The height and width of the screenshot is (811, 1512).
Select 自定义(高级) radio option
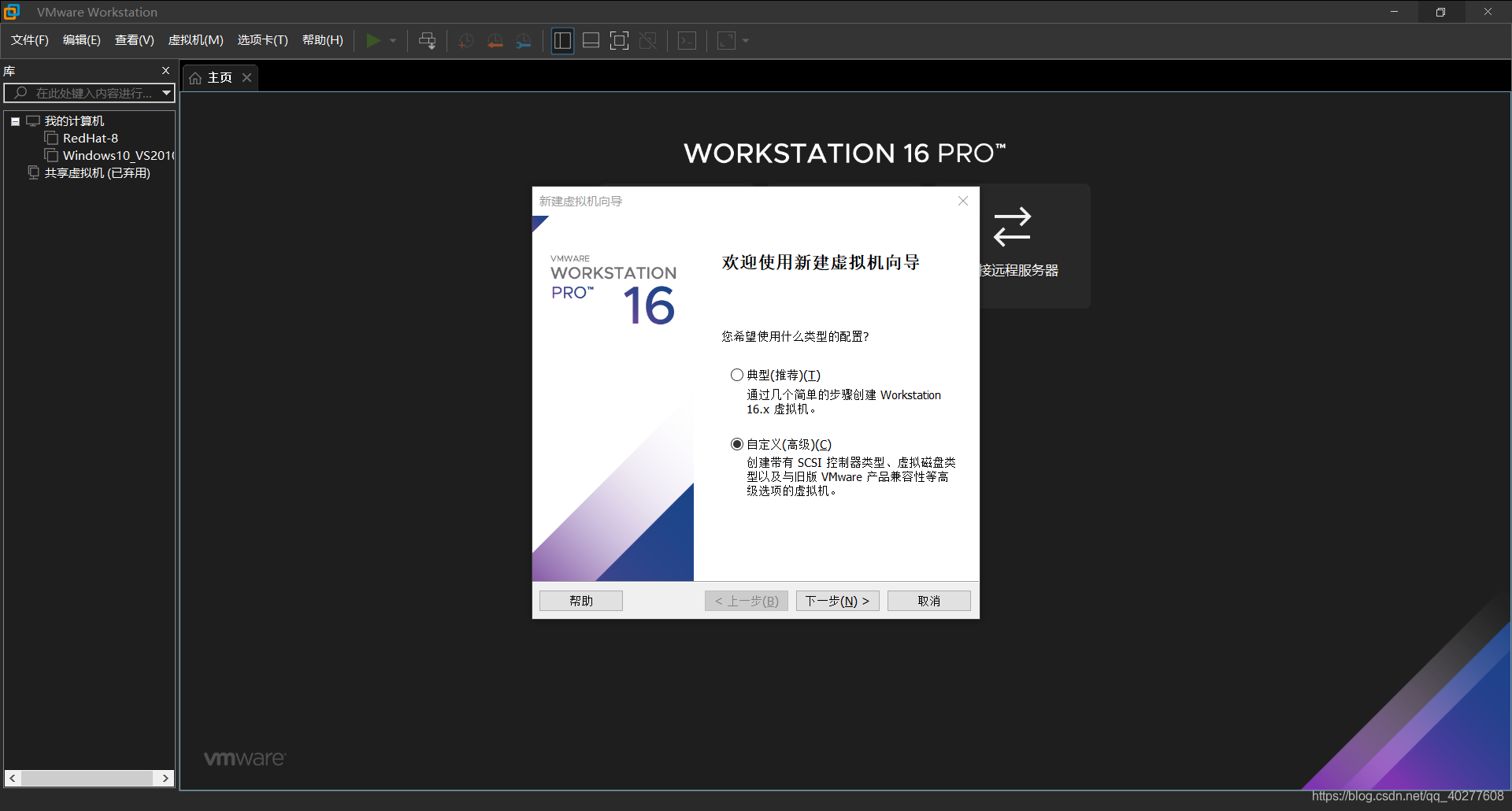737,444
